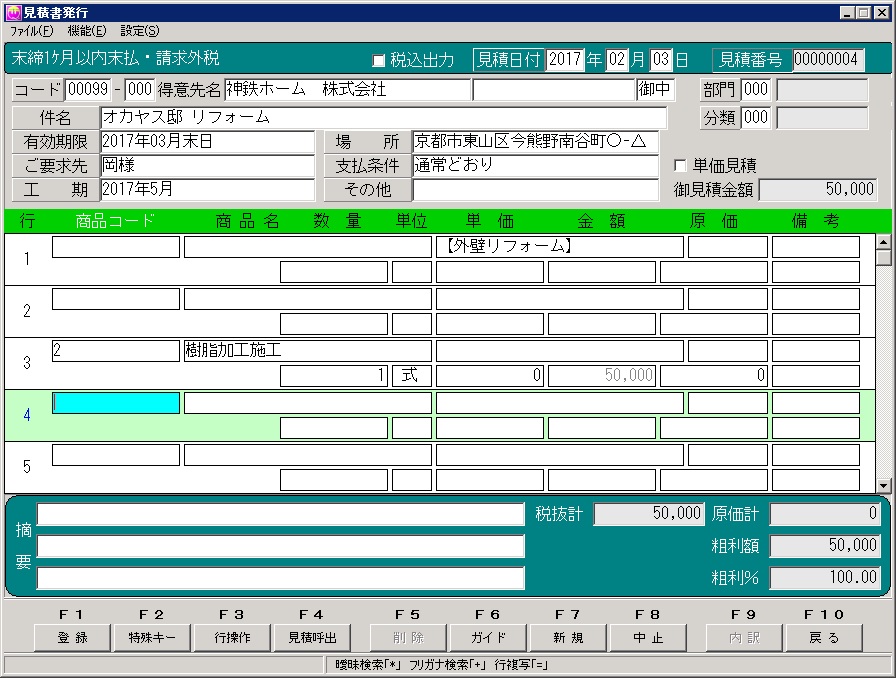The image size is (896, 678).
Task: Click row 3 amount field 50,000
Action: coord(602,376)
